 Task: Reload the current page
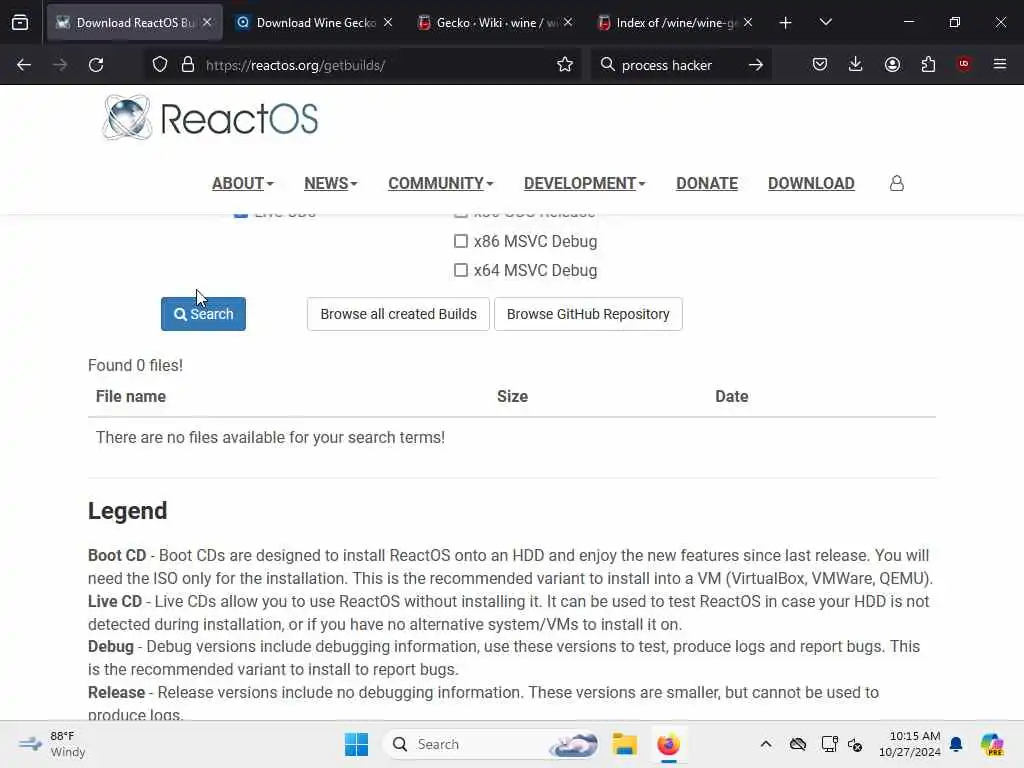96,65
